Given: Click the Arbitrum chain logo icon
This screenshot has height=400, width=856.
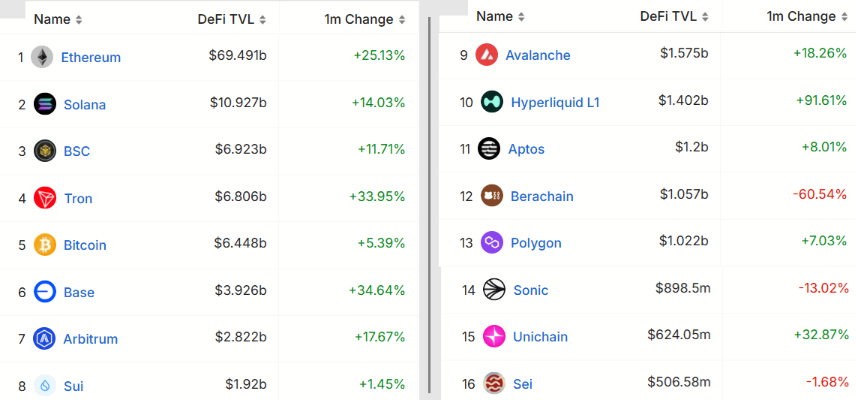Looking at the screenshot, I should coord(45,338).
